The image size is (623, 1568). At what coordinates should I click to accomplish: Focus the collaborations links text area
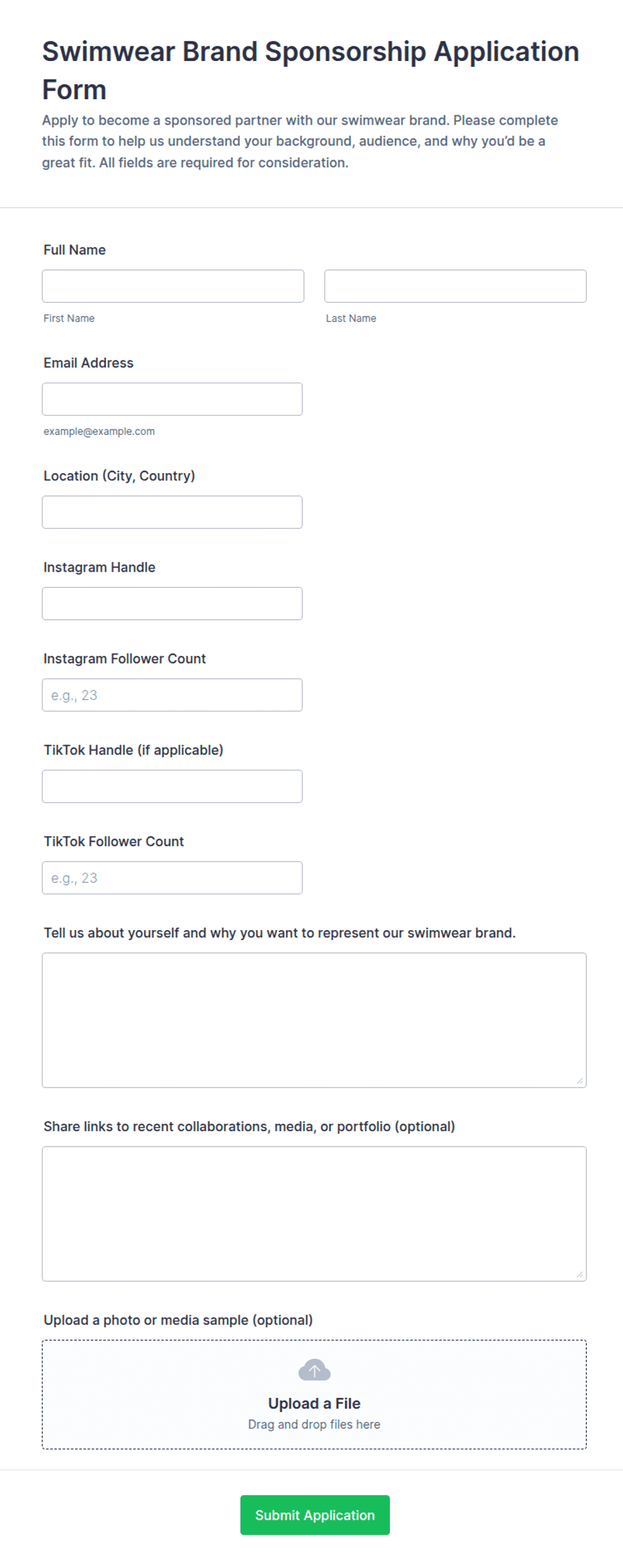pos(314,1214)
